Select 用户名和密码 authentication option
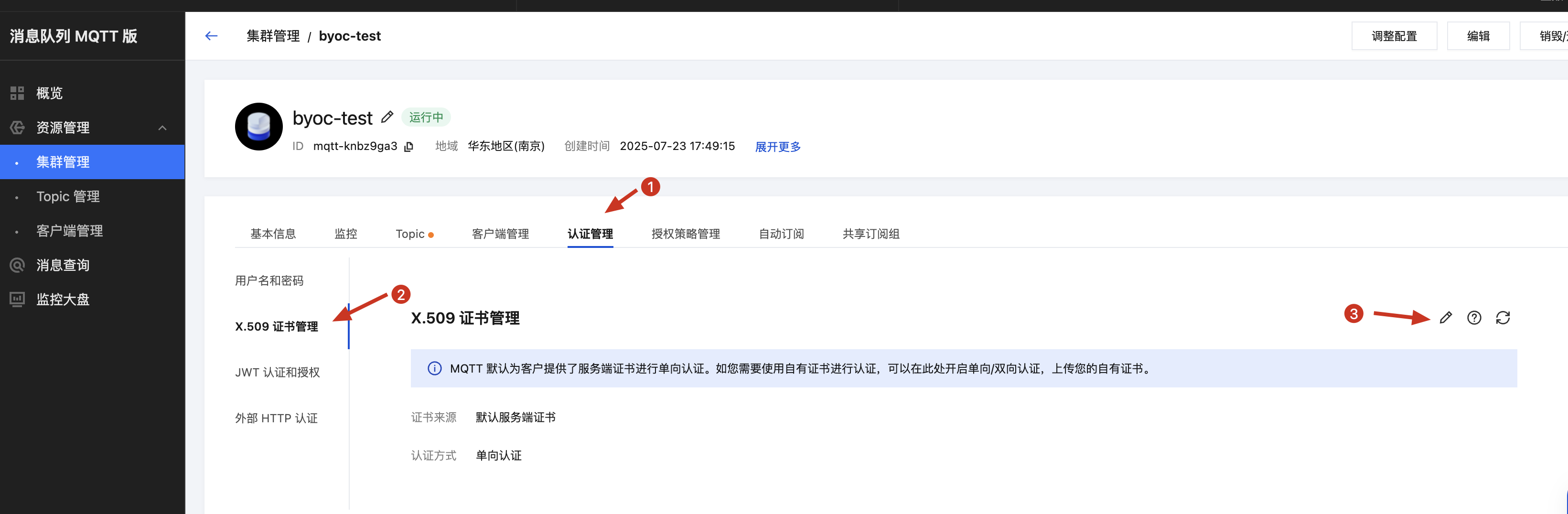The width and height of the screenshot is (1568, 514). (269, 280)
